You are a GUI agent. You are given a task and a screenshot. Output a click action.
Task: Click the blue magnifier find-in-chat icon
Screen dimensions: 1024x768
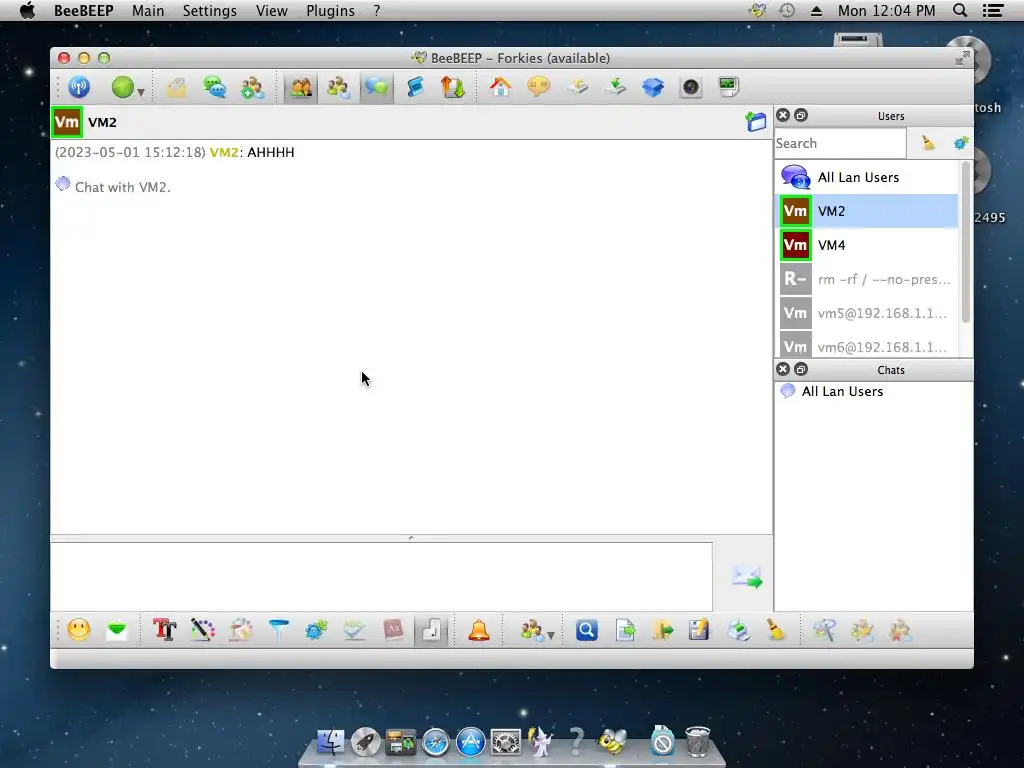point(586,630)
